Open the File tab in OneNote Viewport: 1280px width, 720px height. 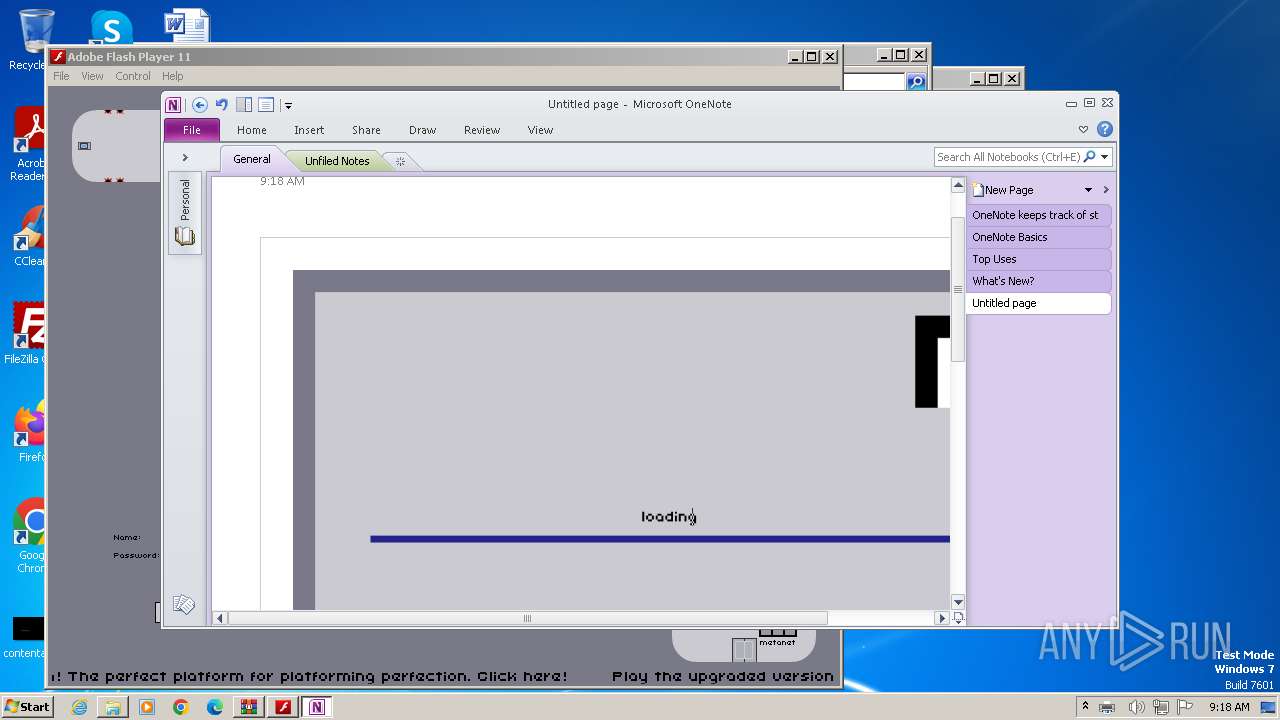pyautogui.click(x=192, y=130)
